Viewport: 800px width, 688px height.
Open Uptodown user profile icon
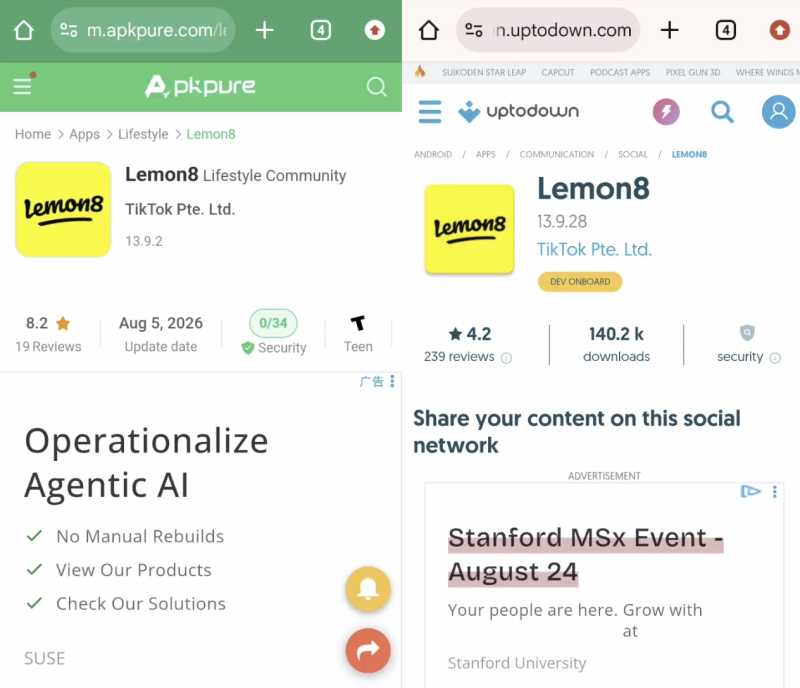click(779, 111)
